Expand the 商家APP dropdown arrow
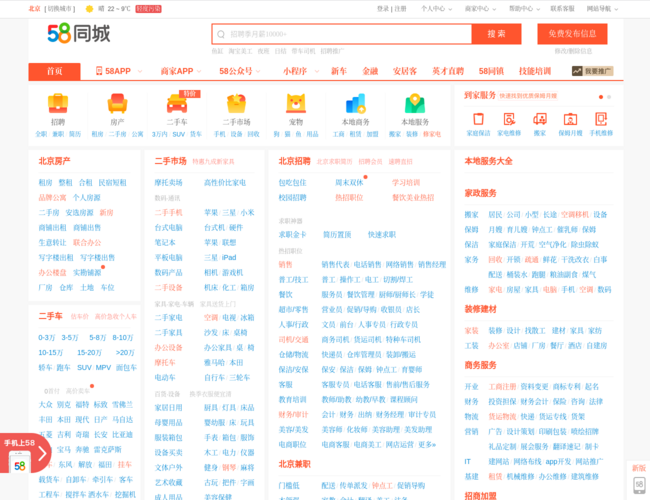This screenshot has width=650, height=500. click(x=199, y=71)
